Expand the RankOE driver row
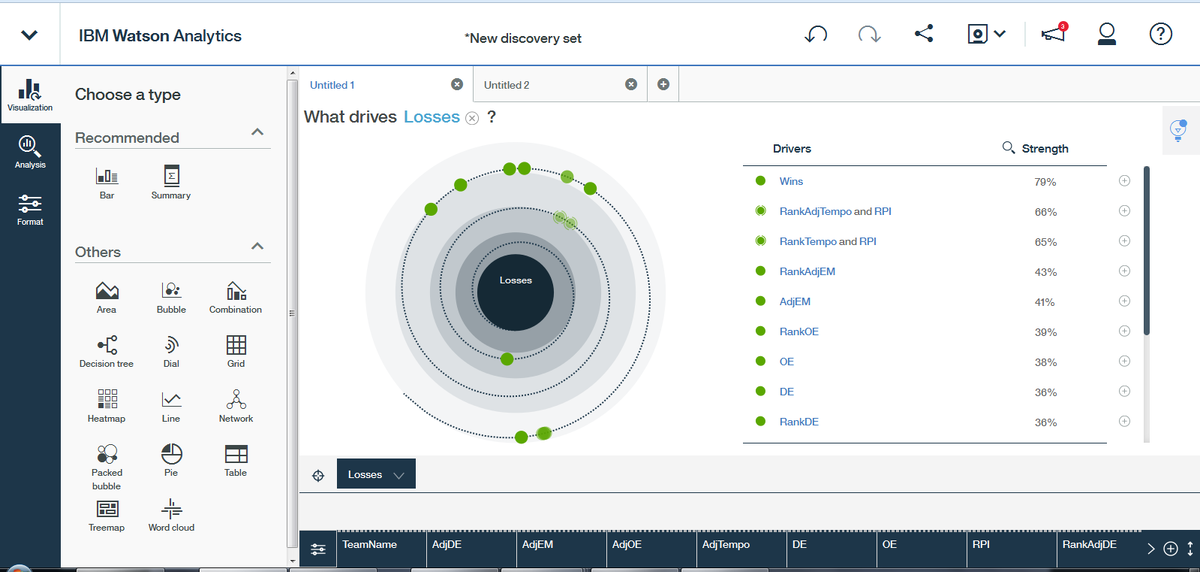1200x572 pixels. (x=1124, y=331)
